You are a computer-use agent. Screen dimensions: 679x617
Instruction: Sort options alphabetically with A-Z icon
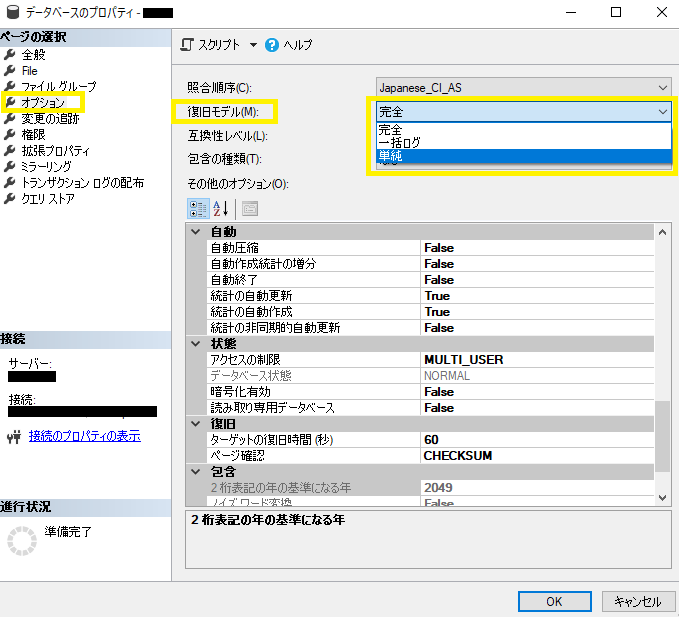tap(221, 209)
